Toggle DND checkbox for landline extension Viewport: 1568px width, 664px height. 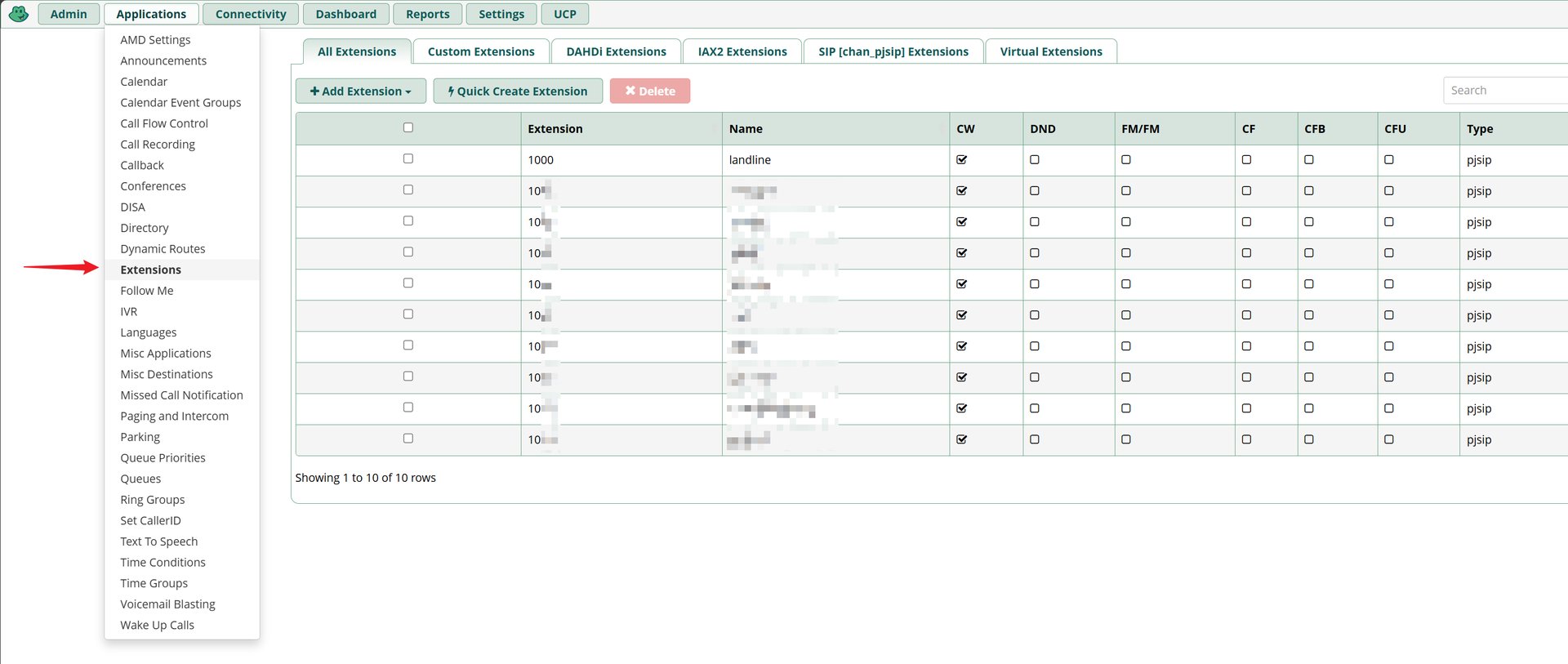pyautogui.click(x=1035, y=160)
